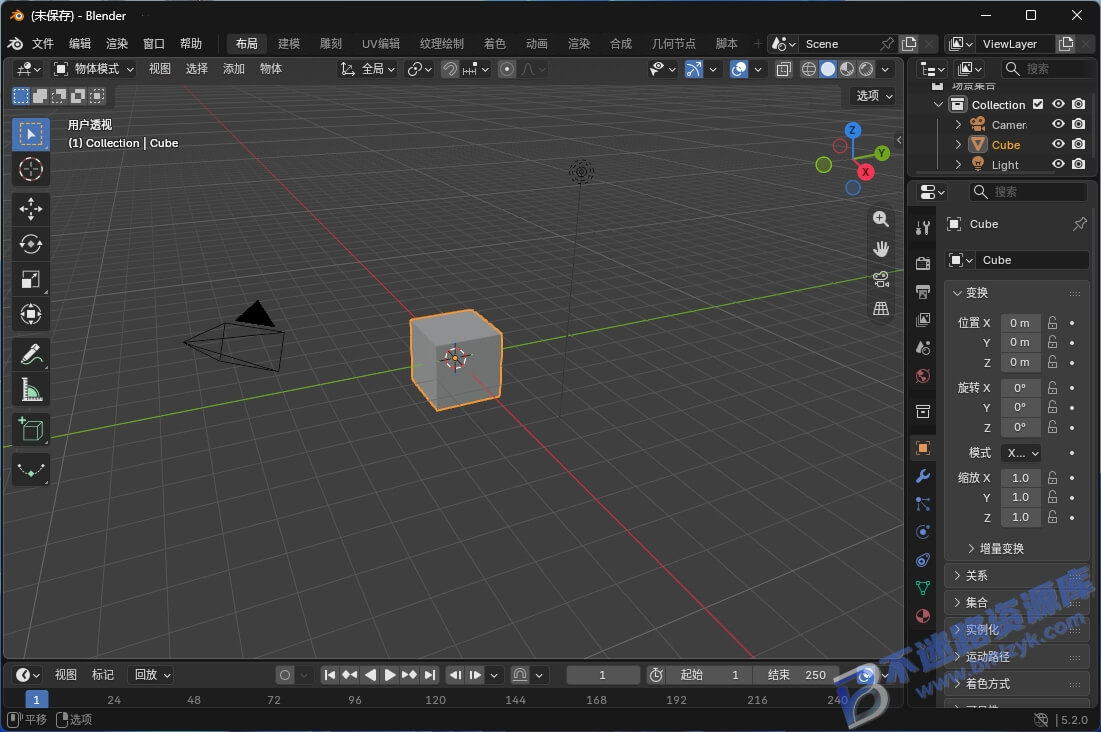This screenshot has width=1101, height=732.
Task: Open the 帮助 menu
Action: (190, 44)
